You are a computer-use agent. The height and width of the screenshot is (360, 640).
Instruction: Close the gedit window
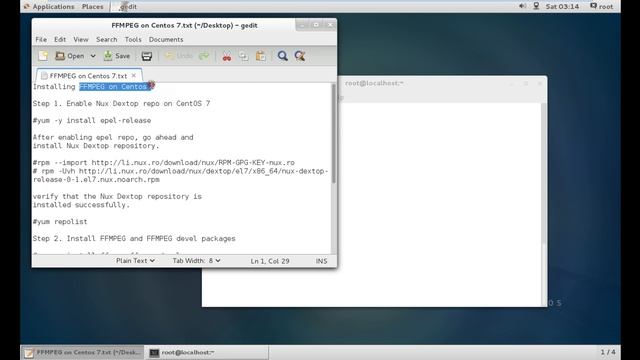(x=330, y=25)
